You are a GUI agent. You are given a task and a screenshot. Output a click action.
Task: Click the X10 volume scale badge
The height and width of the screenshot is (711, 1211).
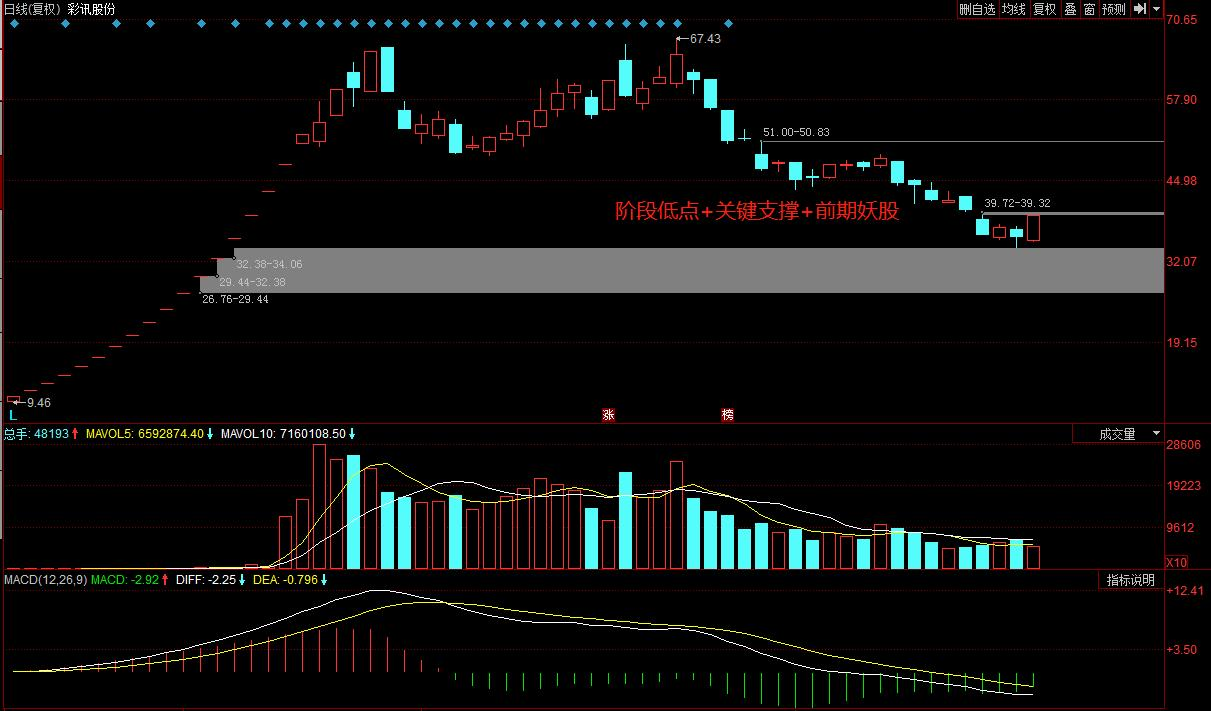[1177, 563]
